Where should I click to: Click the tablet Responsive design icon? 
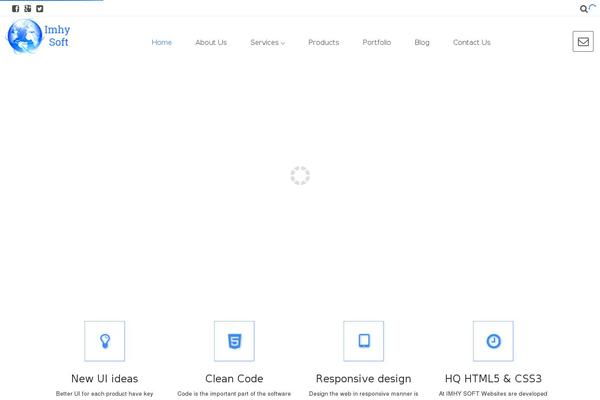click(364, 341)
